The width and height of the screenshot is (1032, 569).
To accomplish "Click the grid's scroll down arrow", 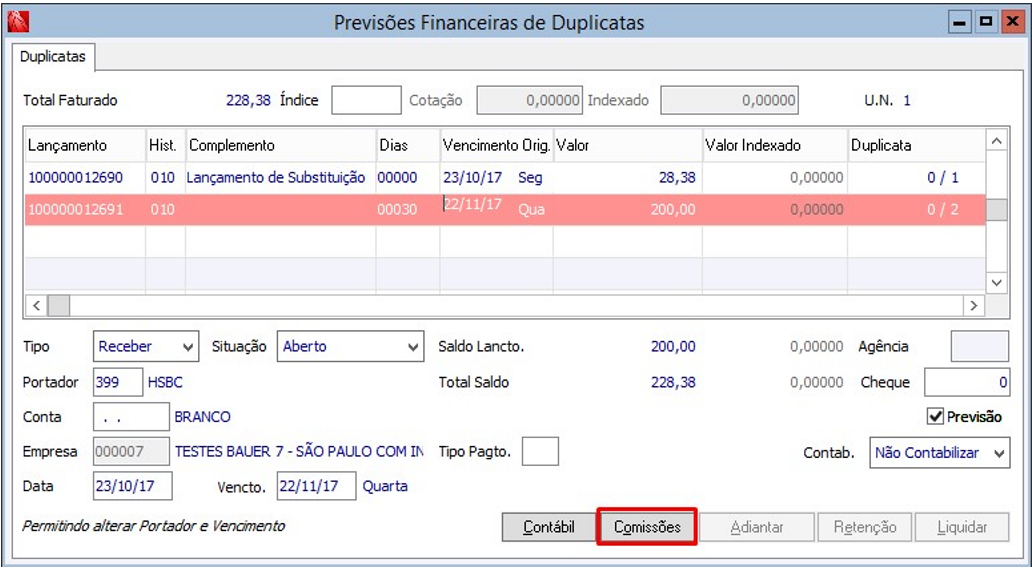I will pos(997,283).
